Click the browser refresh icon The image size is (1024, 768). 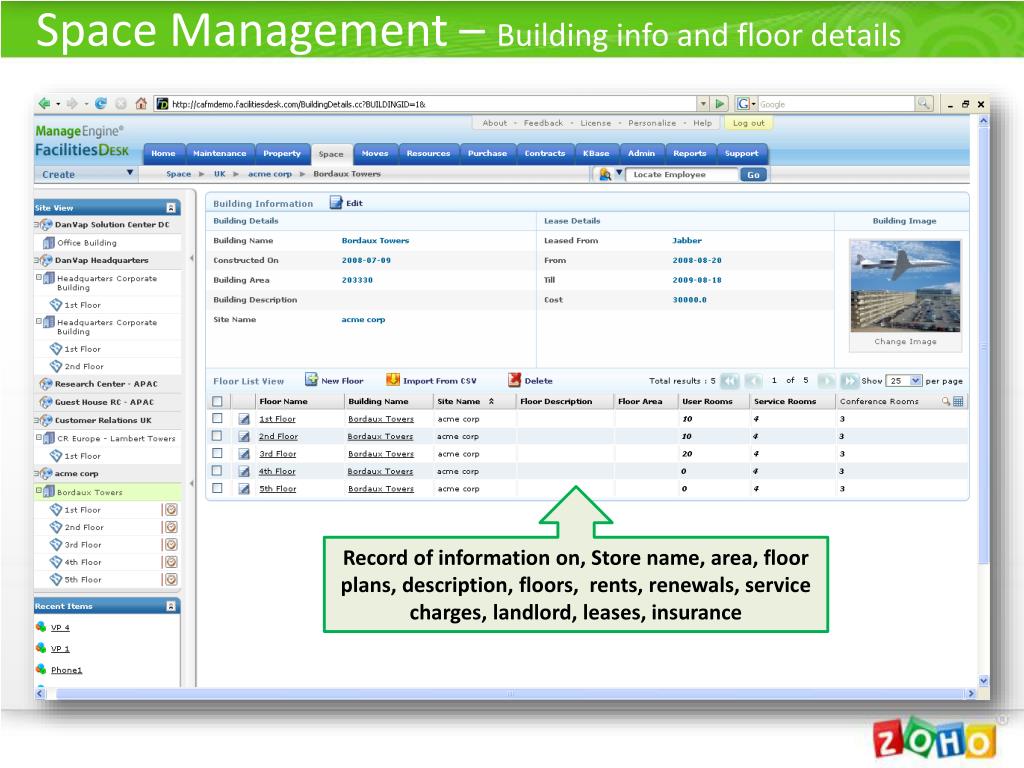click(101, 103)
